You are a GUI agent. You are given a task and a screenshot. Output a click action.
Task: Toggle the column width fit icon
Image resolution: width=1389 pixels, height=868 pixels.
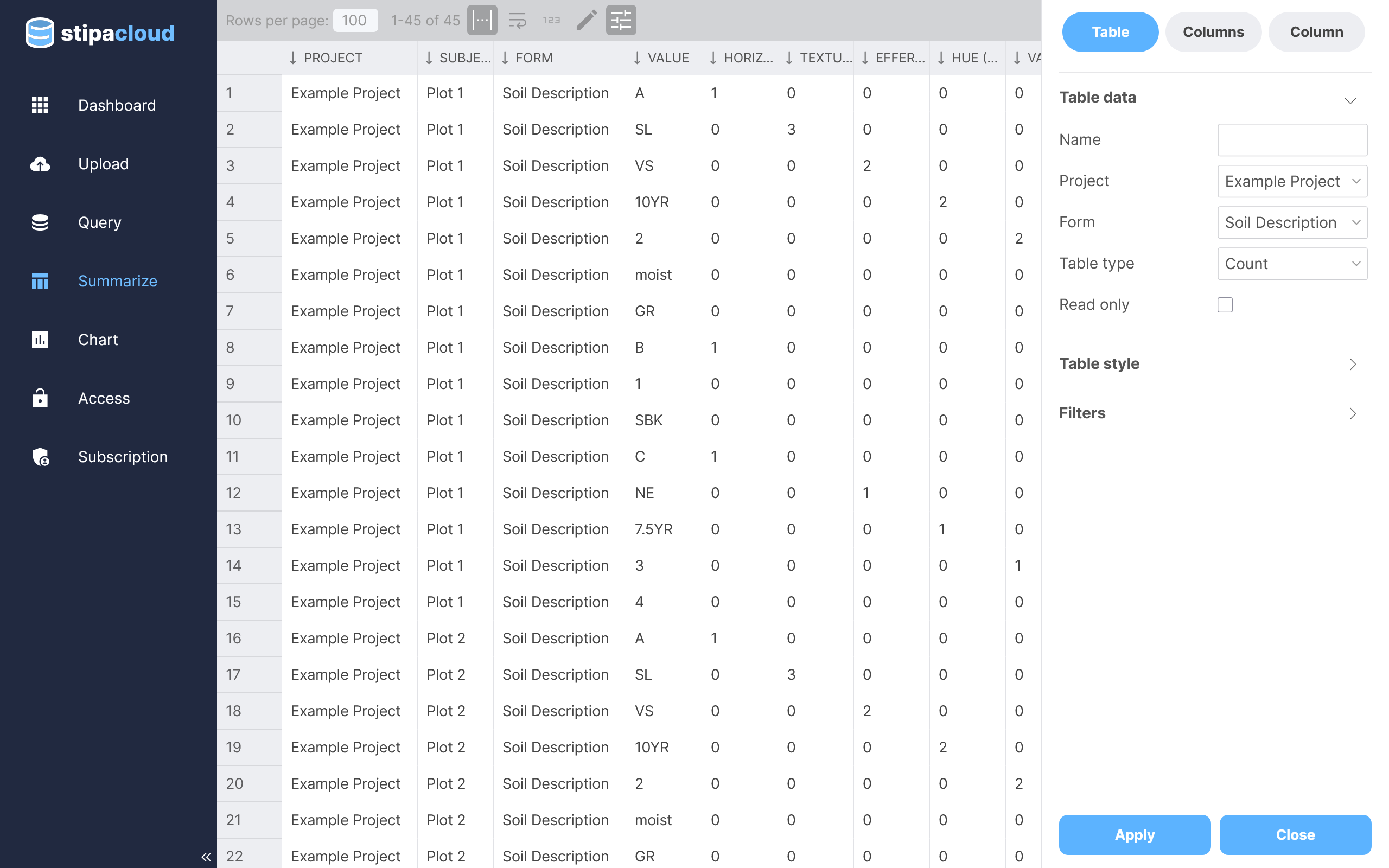(x=482, y=21)
